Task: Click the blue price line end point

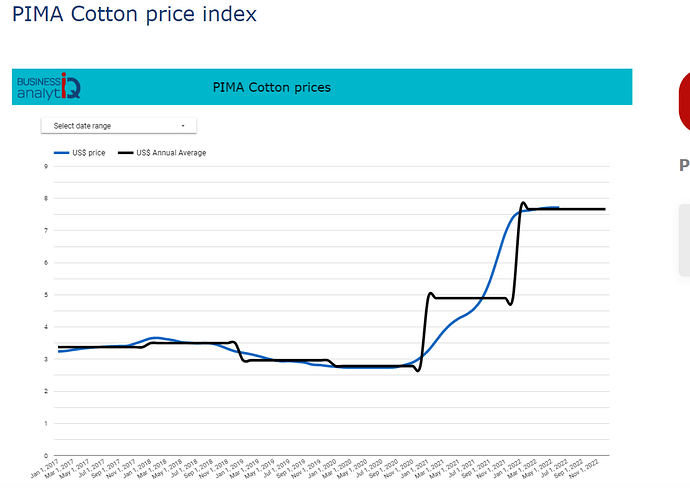Action: (x=558, y=207)
